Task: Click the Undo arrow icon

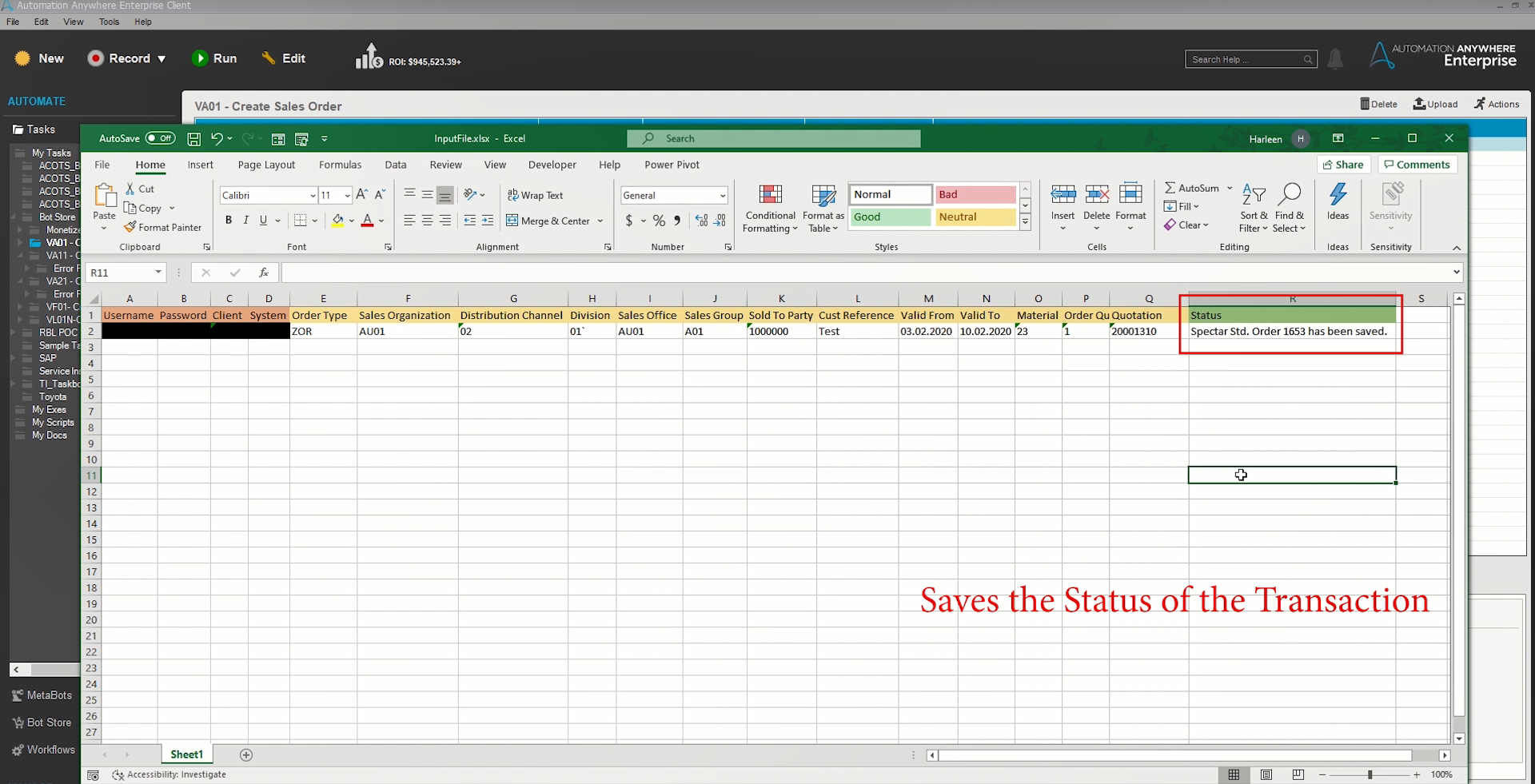Action: click(217, 138)
